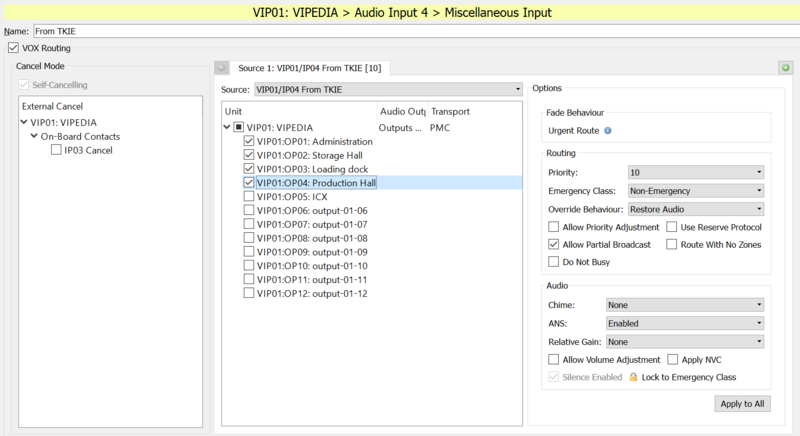
Task: Open the Source dropdown
Action: tap(388, 89)
